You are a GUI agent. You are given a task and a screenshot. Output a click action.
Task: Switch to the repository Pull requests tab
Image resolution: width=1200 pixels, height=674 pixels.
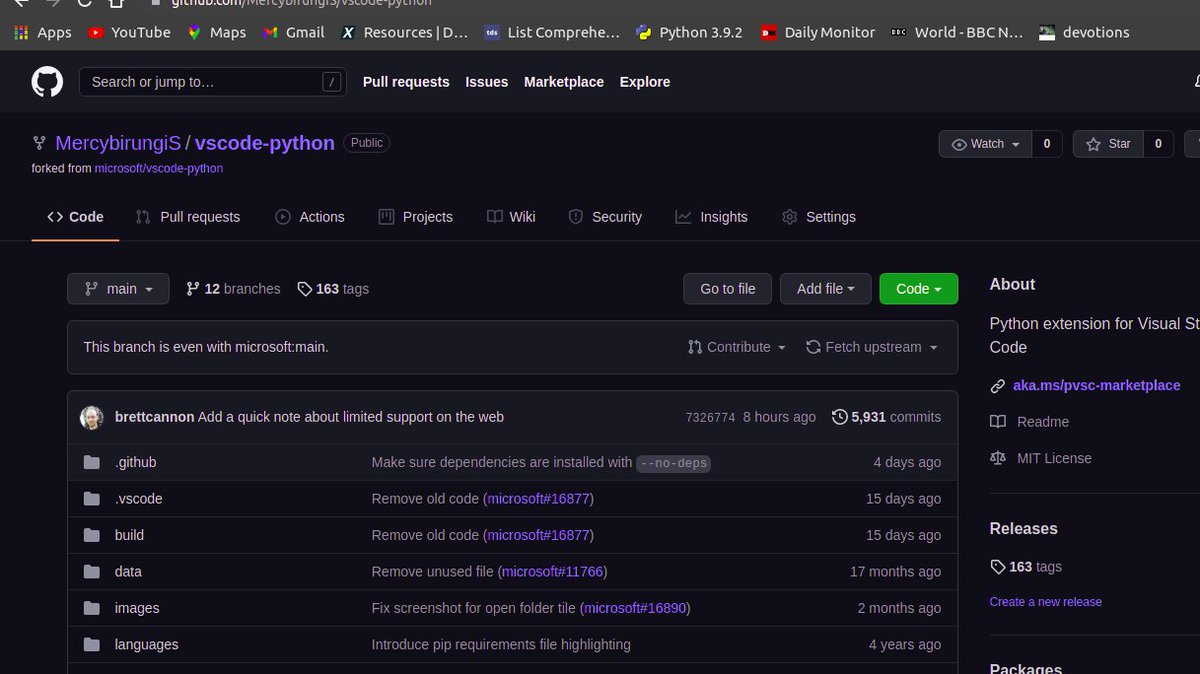tap(187, 217)
